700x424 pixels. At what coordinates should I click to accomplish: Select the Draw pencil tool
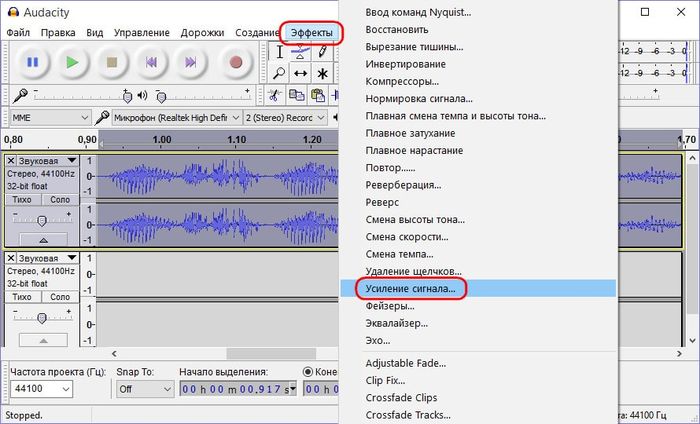(322, 52)
